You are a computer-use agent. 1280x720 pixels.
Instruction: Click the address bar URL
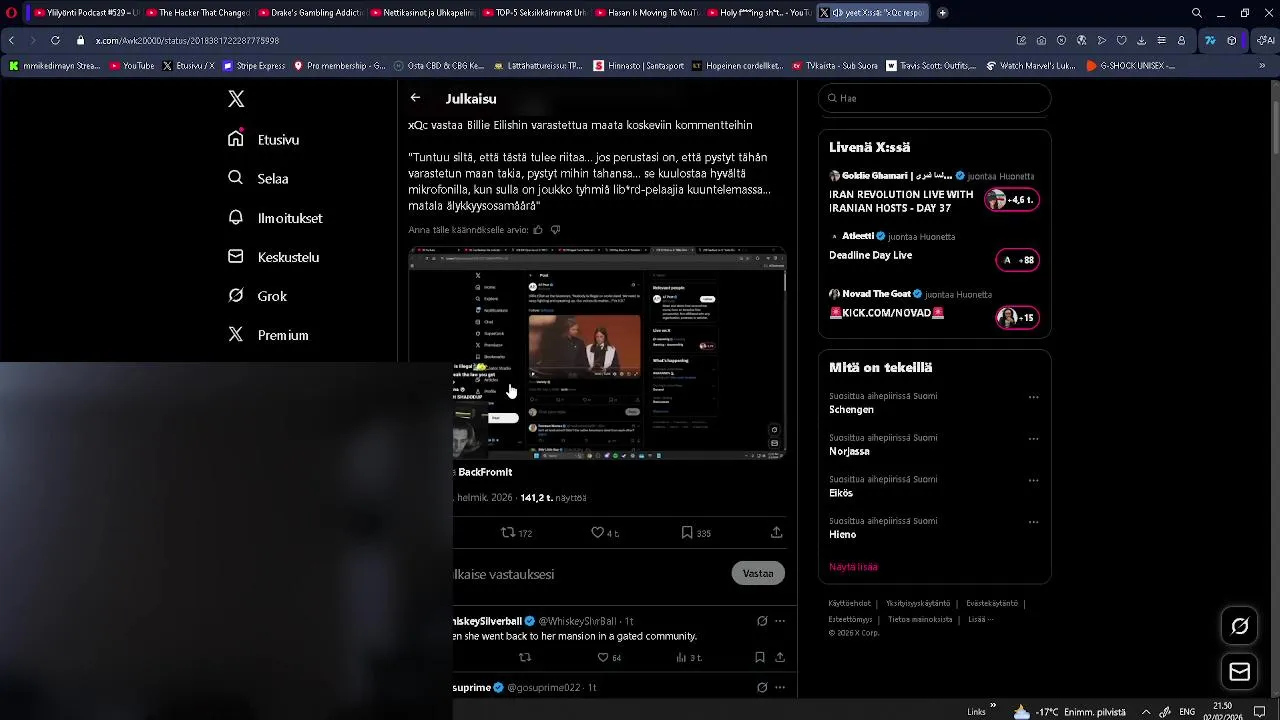point(187,41)
